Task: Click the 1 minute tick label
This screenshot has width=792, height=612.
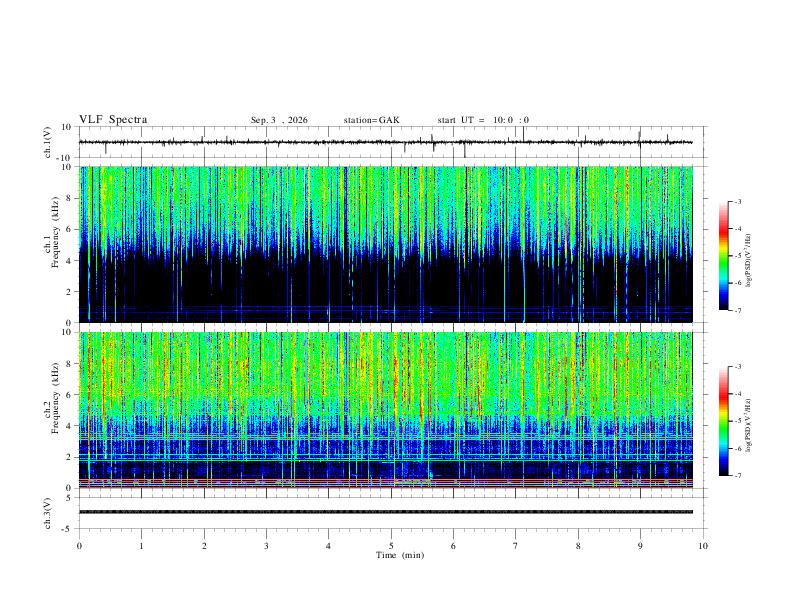Action: (141, 546)
